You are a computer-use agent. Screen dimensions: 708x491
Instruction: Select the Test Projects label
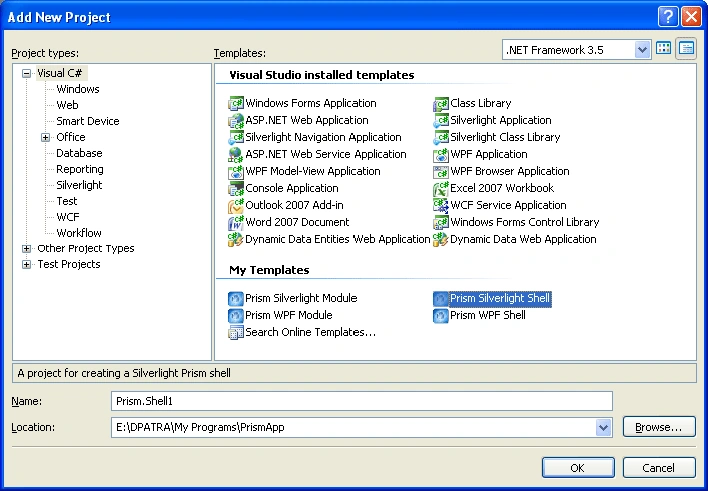point(69,265)
